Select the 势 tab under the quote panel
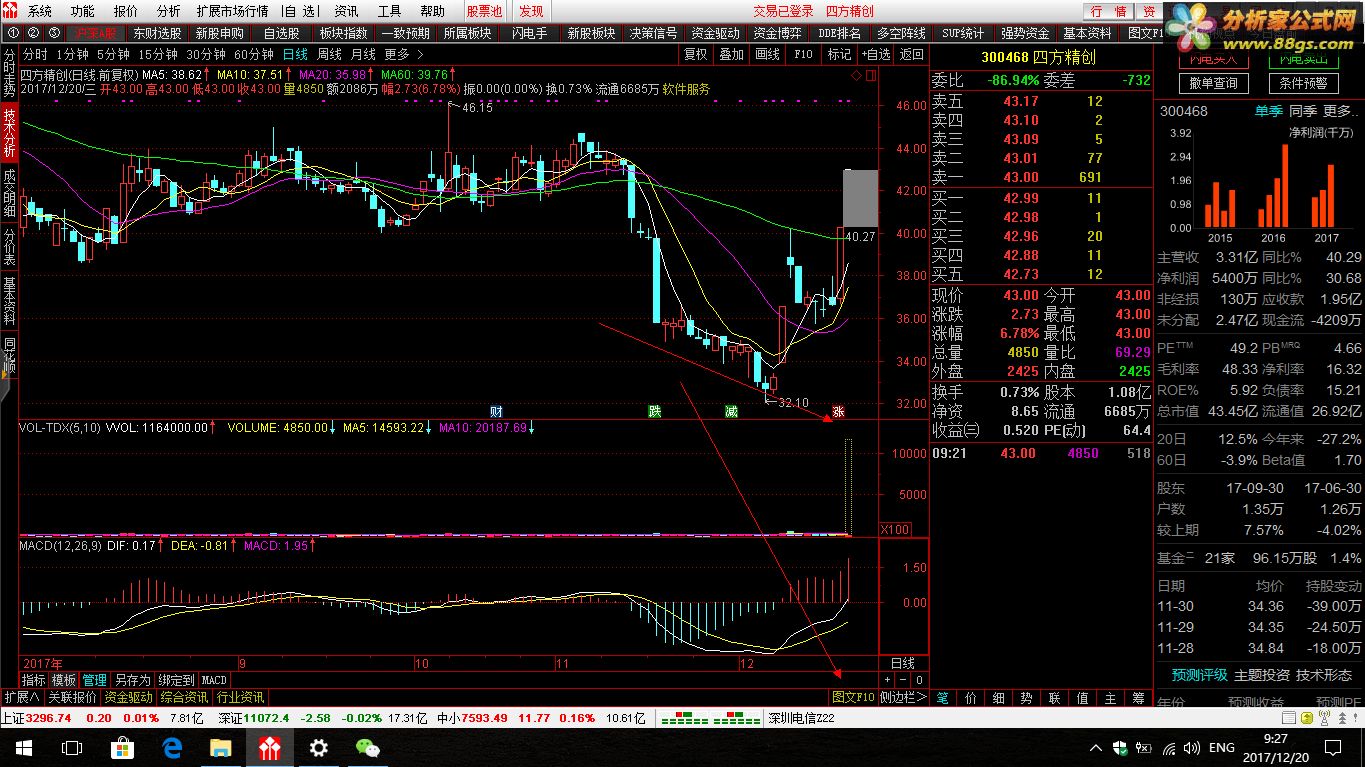Screen dimensions: 1365x767 point(1026,698)
